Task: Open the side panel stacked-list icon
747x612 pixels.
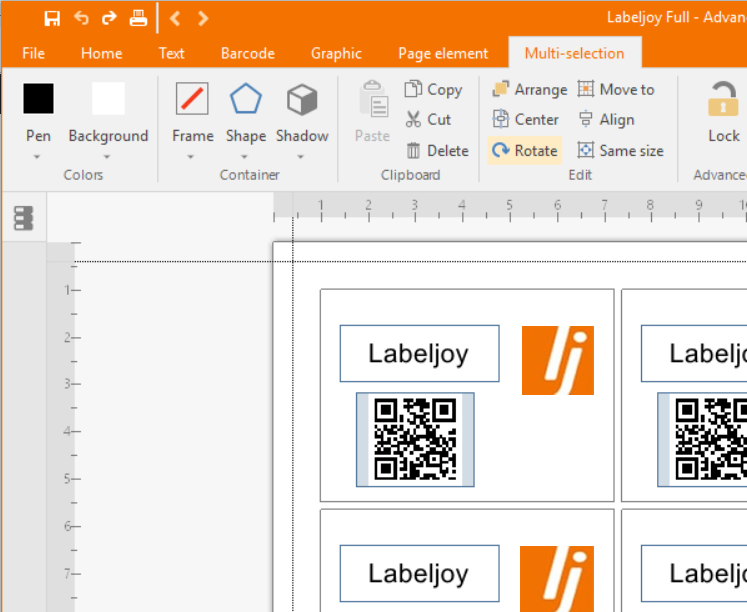Action: click(23, 218)
